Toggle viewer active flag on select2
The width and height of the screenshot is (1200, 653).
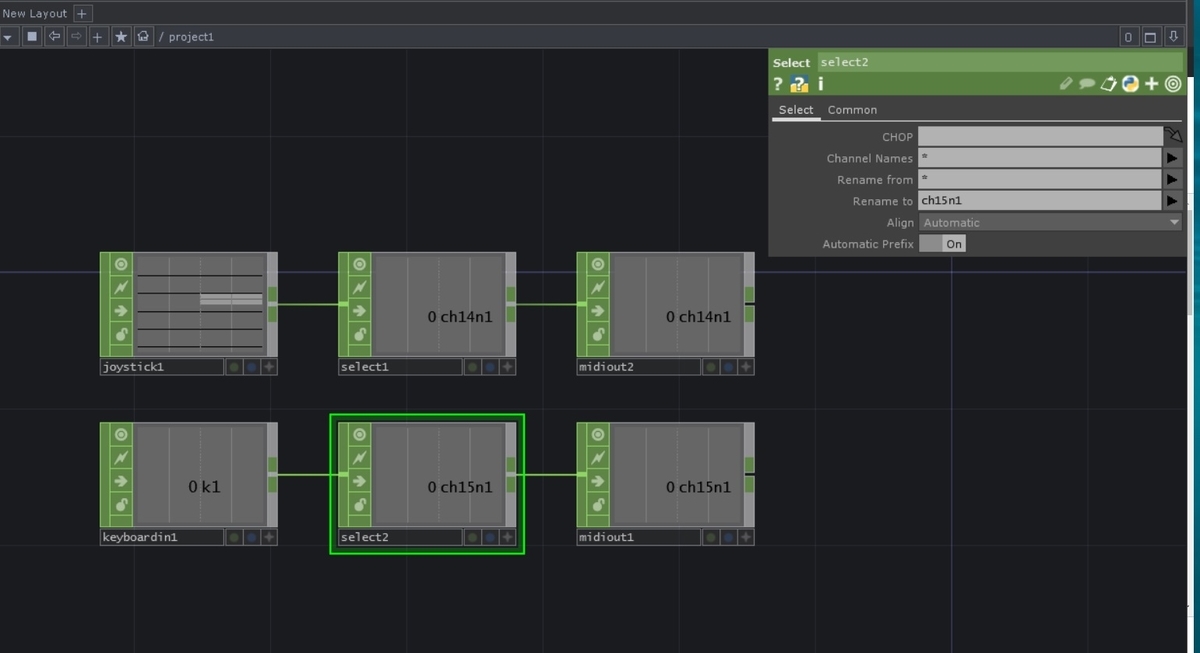tap(359, 434)
